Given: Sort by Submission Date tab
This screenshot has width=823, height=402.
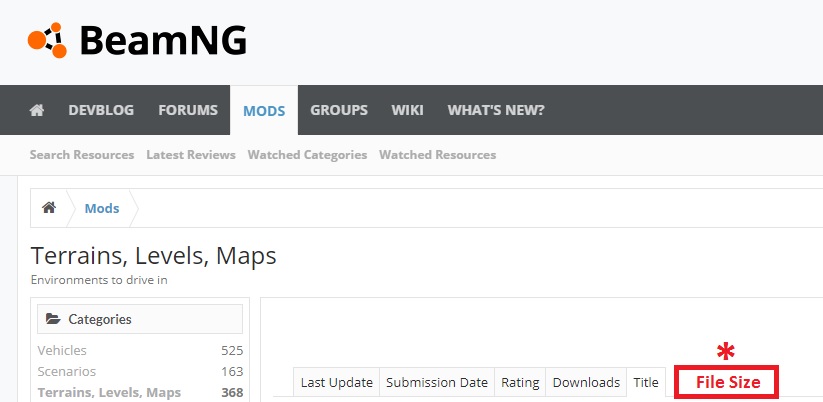Looking at the screenshot, I should pyautogui.click(x=437, y=382).
